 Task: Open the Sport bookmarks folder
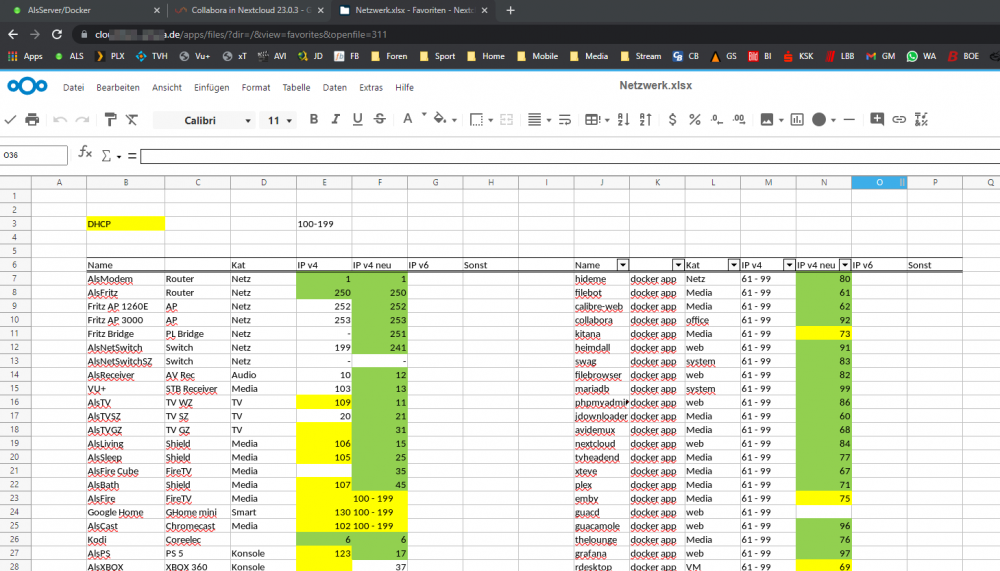point(438,56)
